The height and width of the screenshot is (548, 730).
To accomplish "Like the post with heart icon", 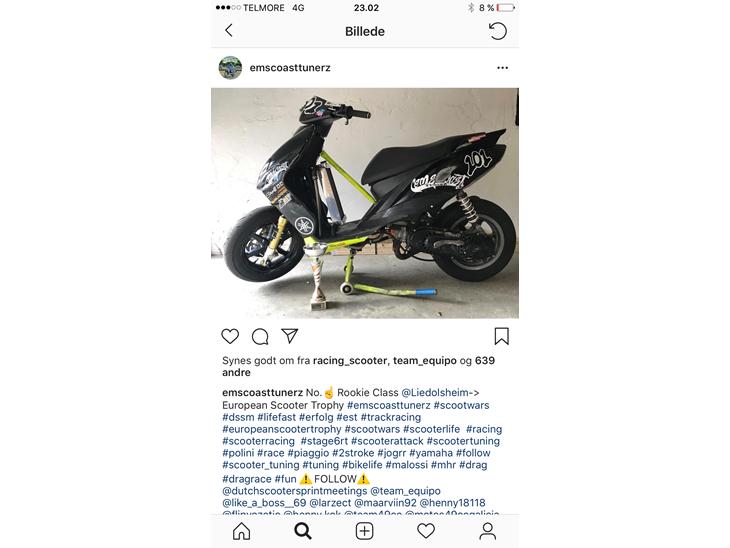I will point(230,336).
